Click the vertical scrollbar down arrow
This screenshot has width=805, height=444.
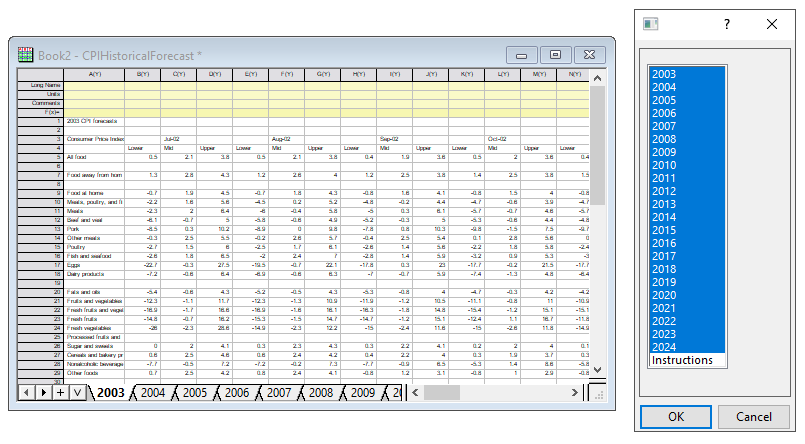(x=597, y=370)
